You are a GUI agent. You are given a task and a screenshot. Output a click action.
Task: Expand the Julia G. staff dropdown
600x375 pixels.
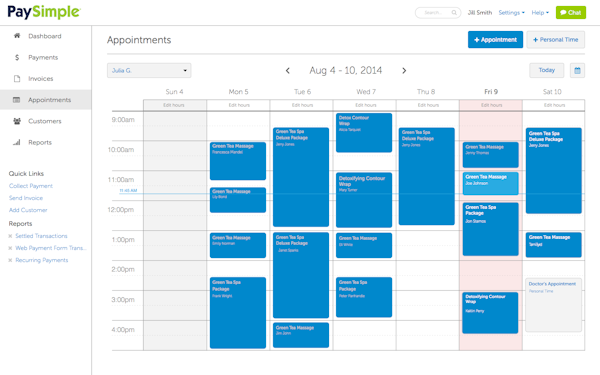pyautogui.click(x=149, y=70)
